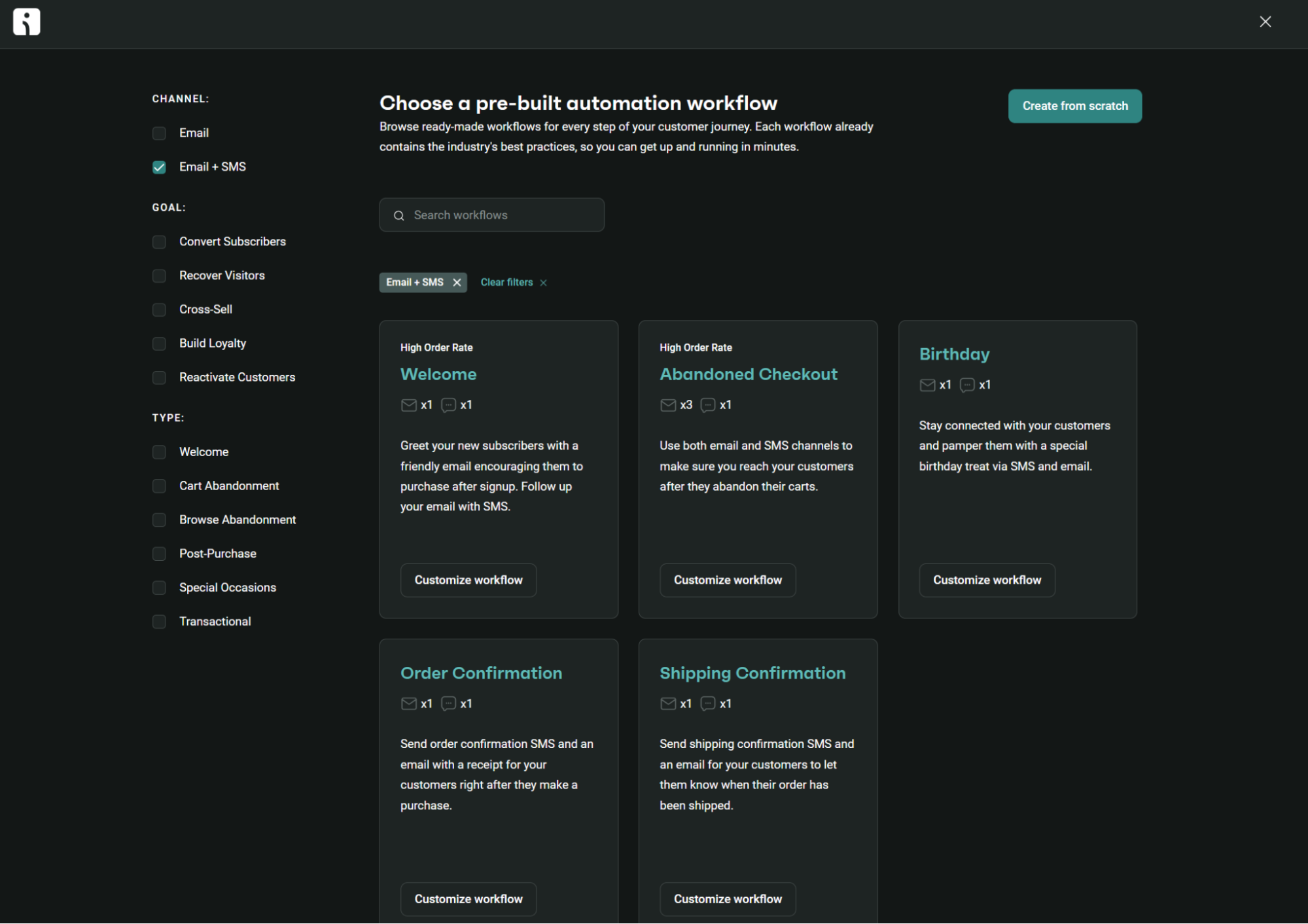Customize the Order Confirmation workflow
The image size is (1308, 924).
pyautogui.click(x=468, y=898)
